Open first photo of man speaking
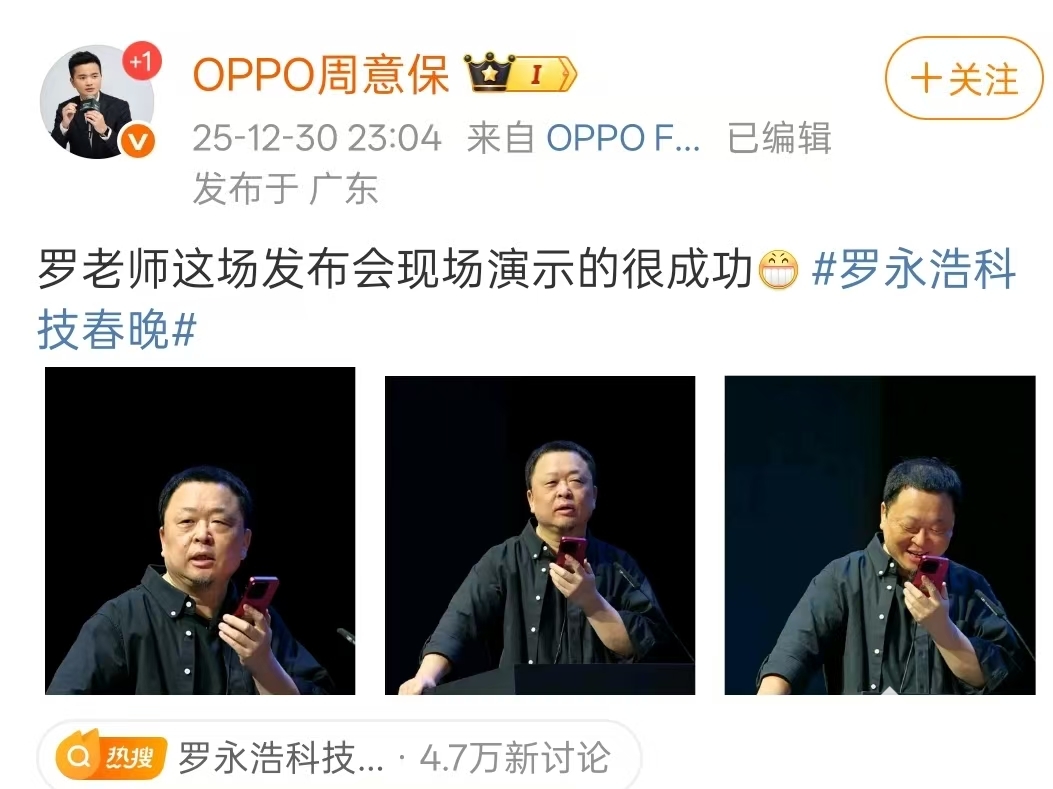The height and width of the screenshot is (789, 1053). point(200,530)
